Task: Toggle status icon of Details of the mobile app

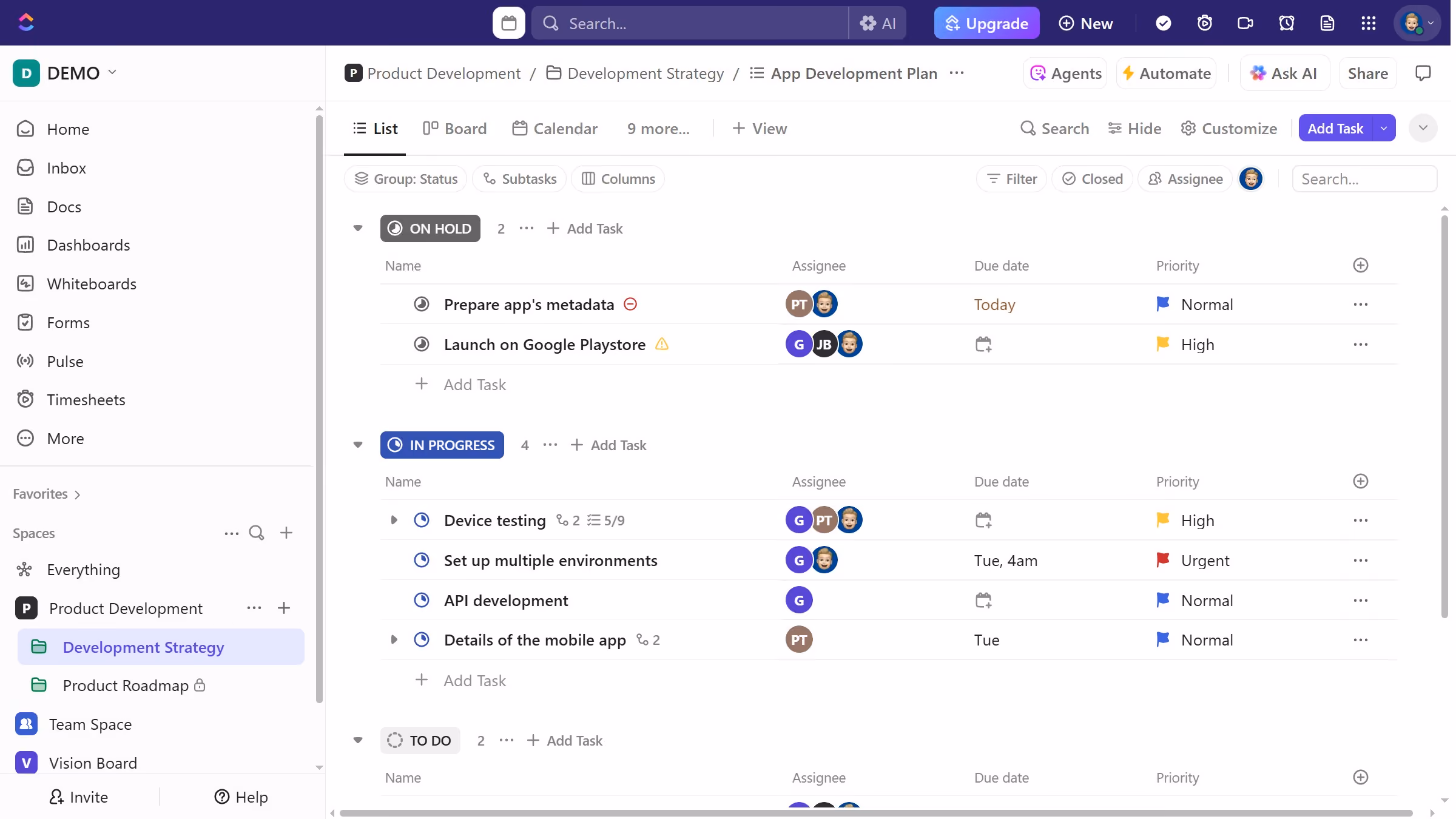Action: tap(421, 639)
